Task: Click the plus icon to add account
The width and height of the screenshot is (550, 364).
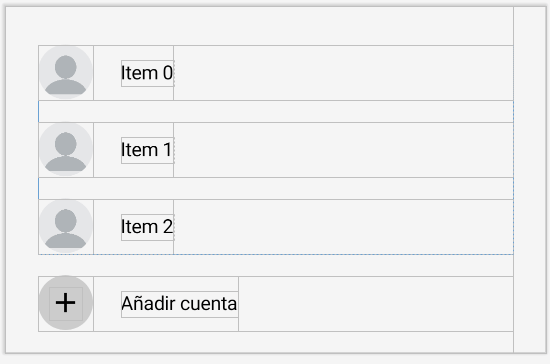Action: click(66, 303)
